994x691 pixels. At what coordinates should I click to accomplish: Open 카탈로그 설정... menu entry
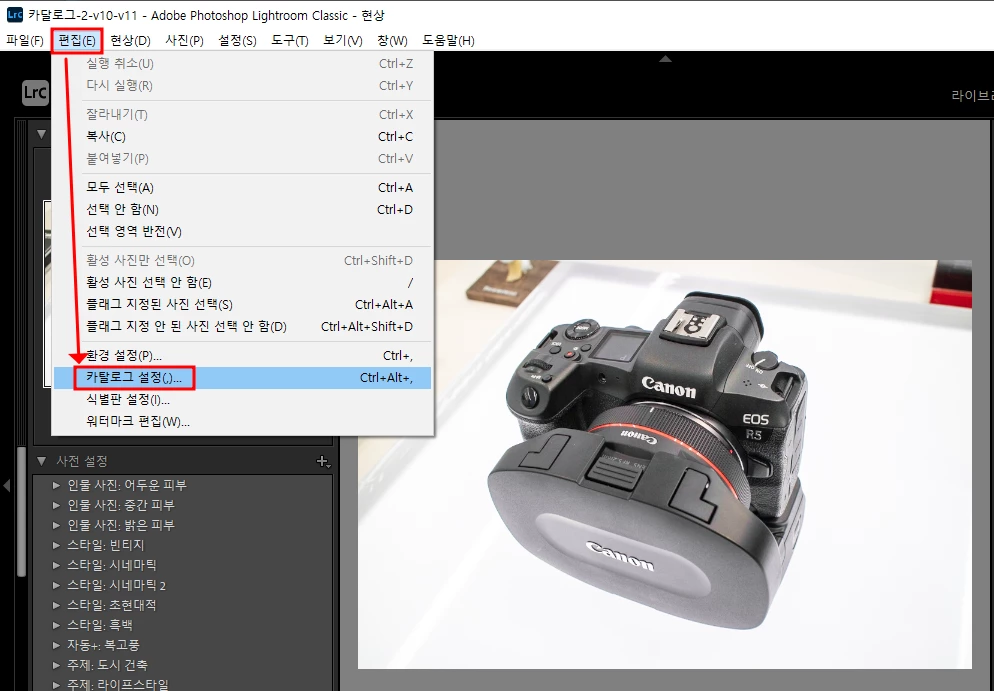click(243, 378)
